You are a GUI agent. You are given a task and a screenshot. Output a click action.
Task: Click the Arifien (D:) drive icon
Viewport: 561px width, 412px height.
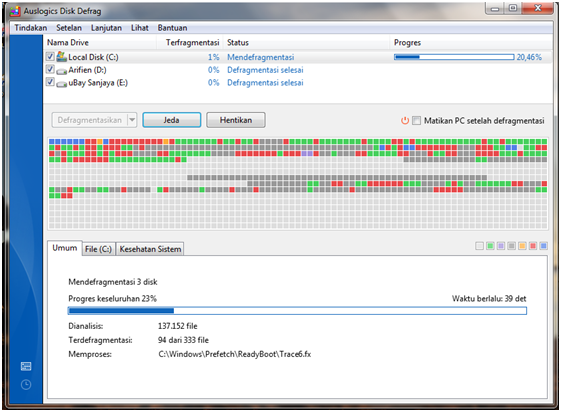62,71
